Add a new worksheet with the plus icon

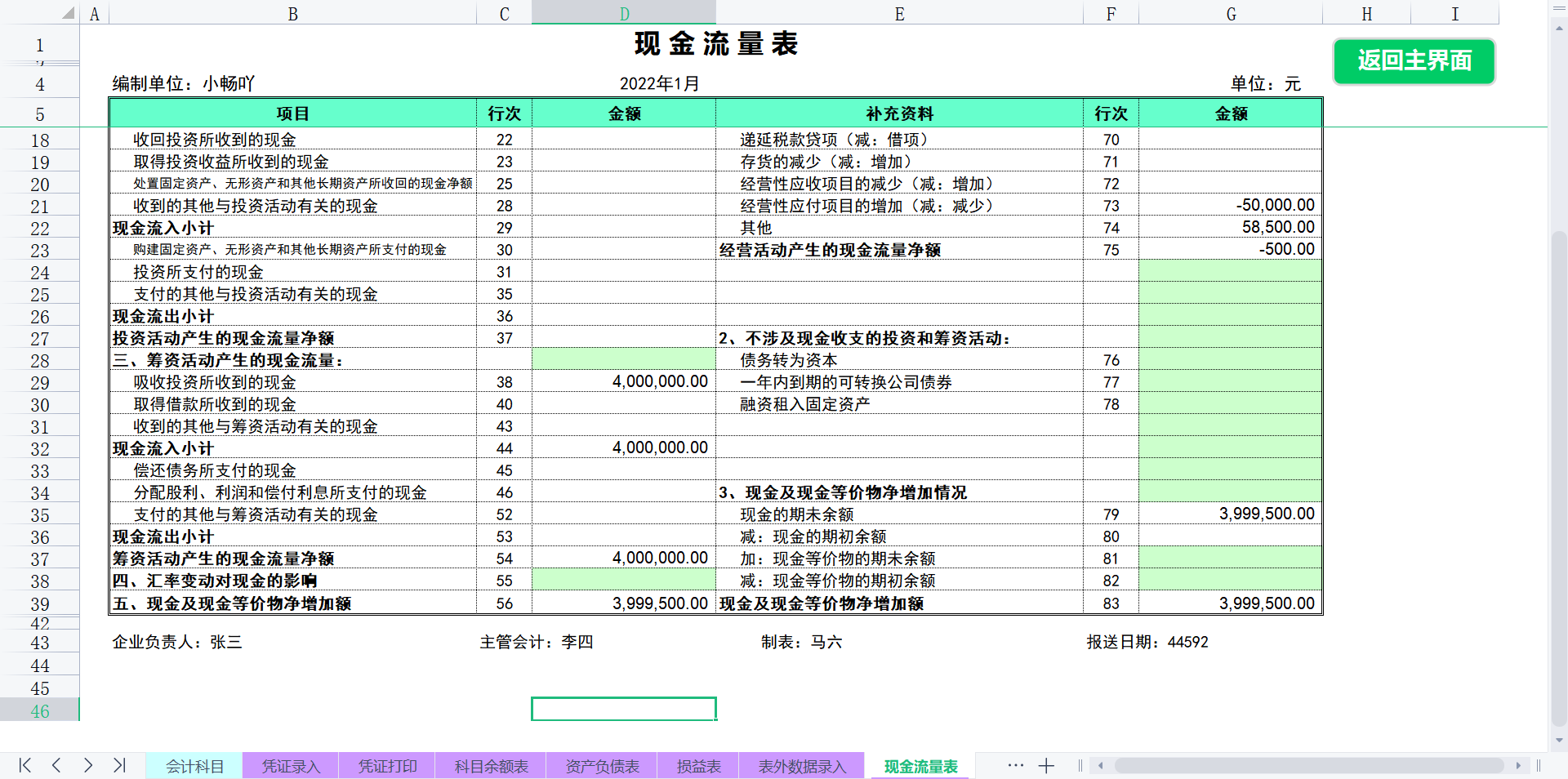pos(1046,765)
